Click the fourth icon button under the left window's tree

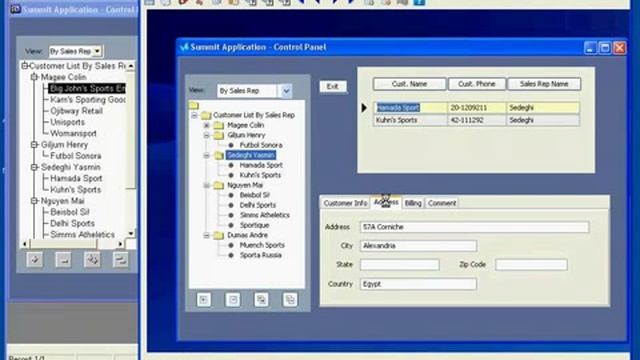120,260
